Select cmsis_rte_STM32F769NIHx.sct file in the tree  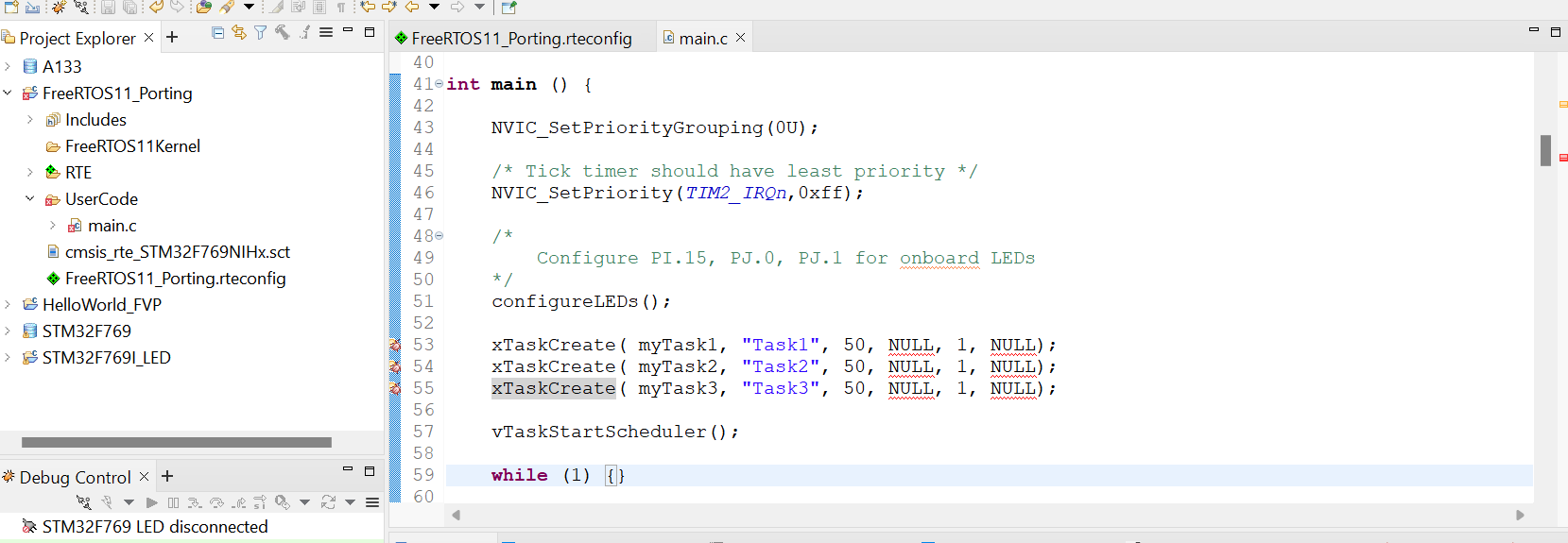(x=177, y=252)
